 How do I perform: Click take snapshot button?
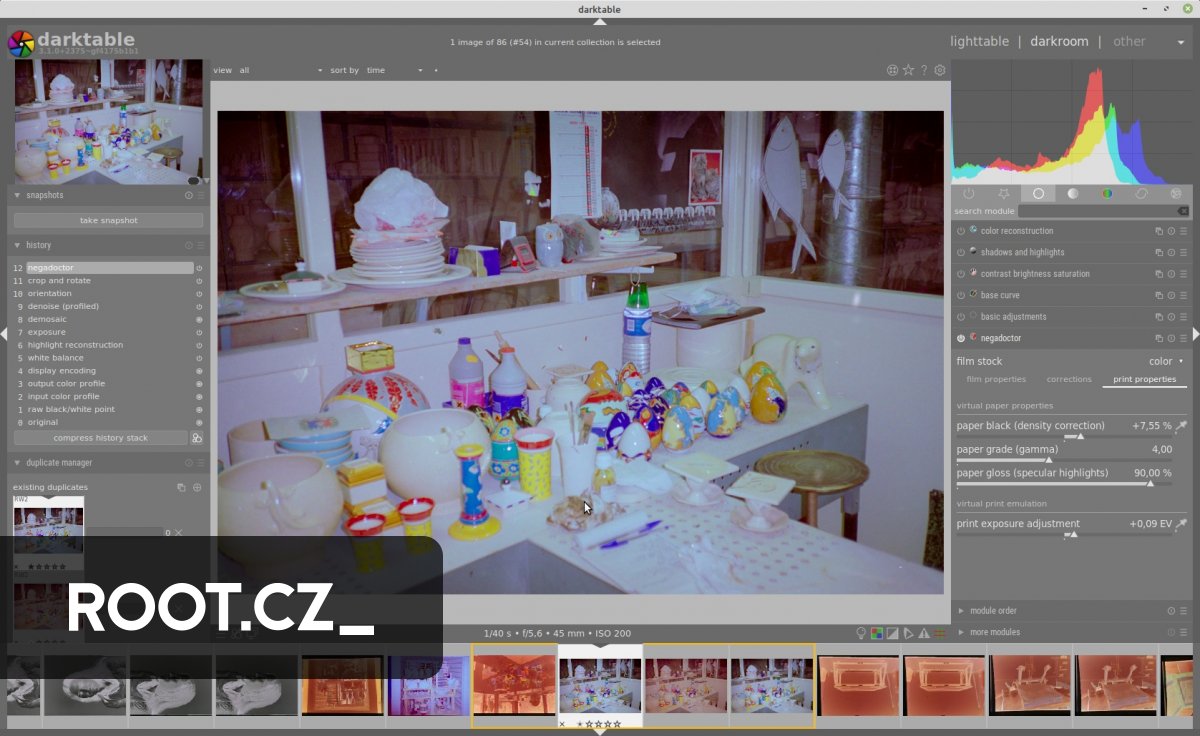pos(109,220)
